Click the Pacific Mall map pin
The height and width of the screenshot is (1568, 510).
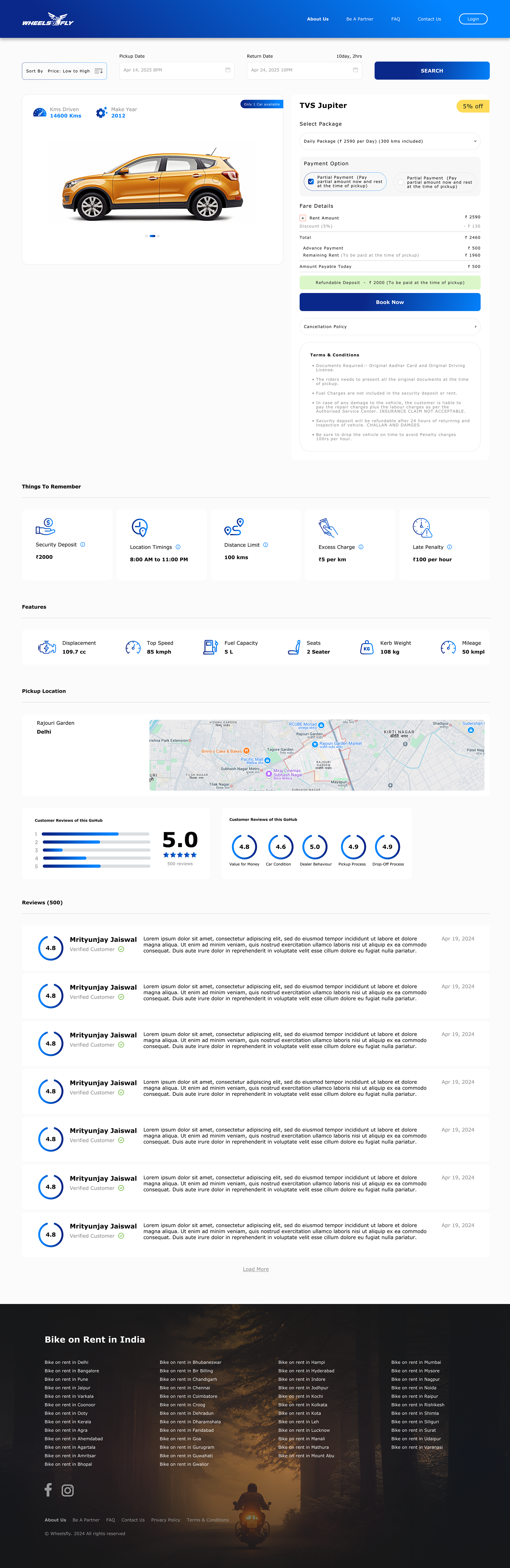click(x=267, y=760)
